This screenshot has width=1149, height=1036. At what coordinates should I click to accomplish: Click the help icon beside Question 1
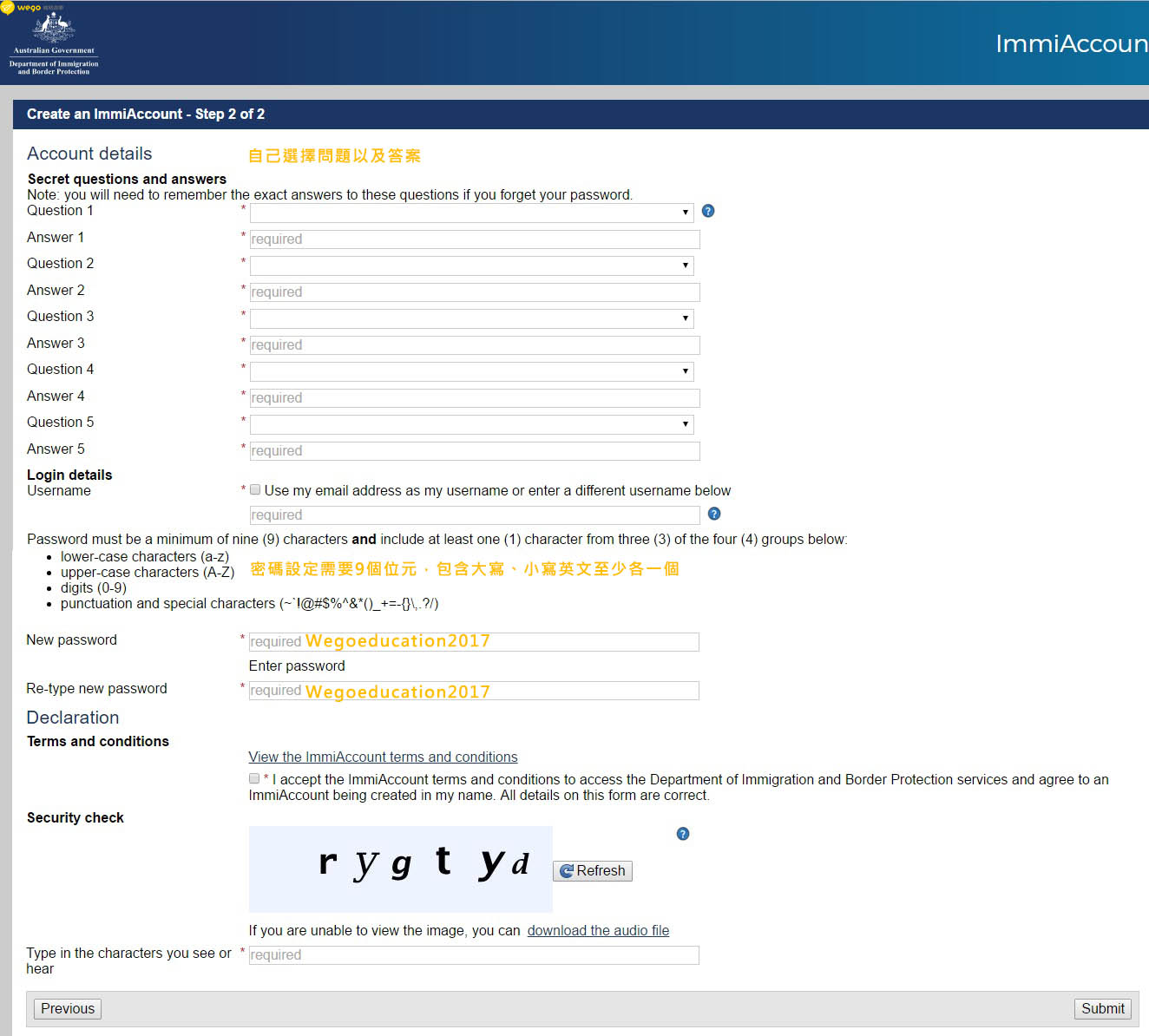point(708,211)
